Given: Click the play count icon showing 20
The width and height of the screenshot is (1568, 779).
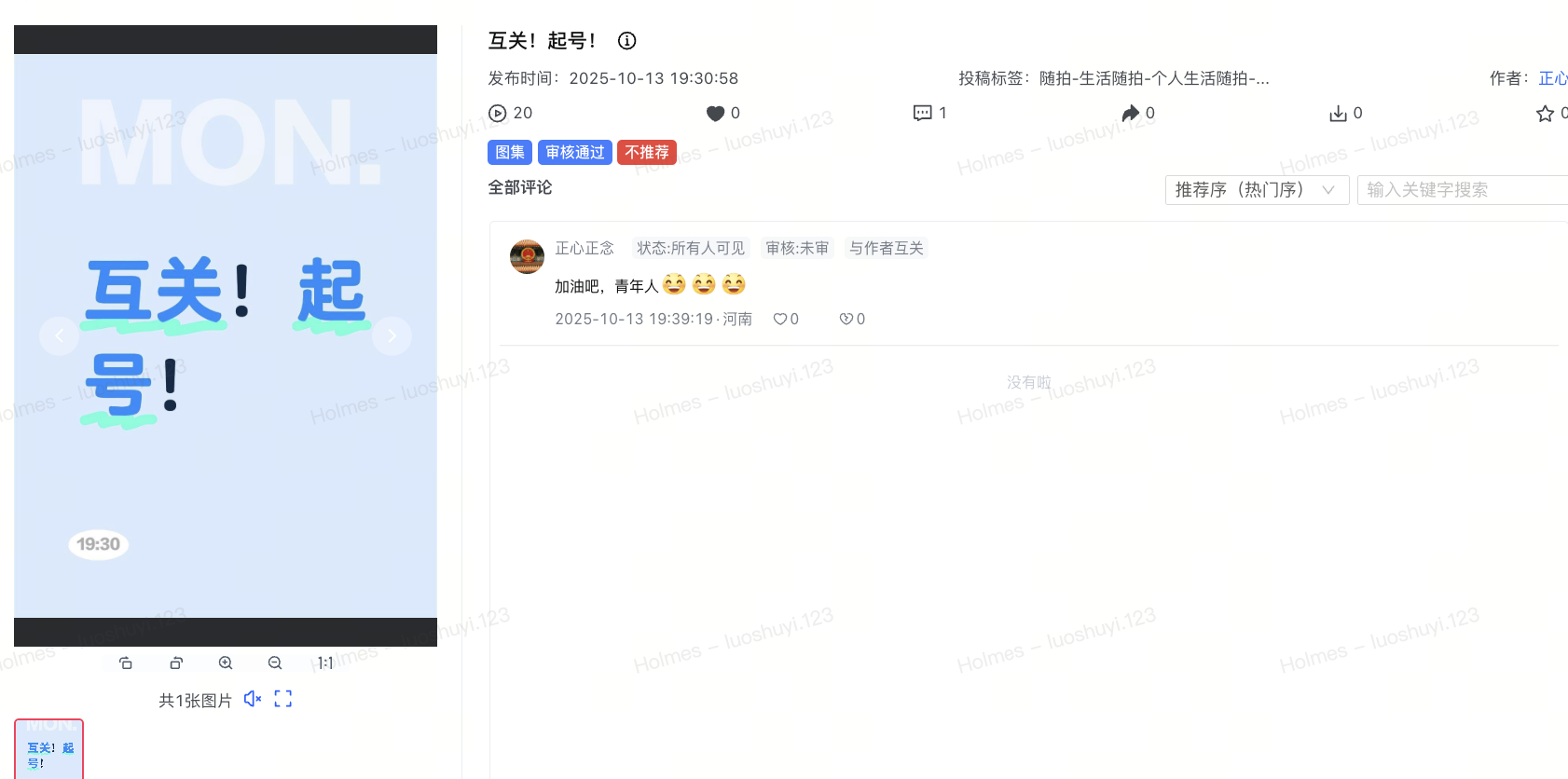Looking at the screenshot, I should [x=498, y=113].
